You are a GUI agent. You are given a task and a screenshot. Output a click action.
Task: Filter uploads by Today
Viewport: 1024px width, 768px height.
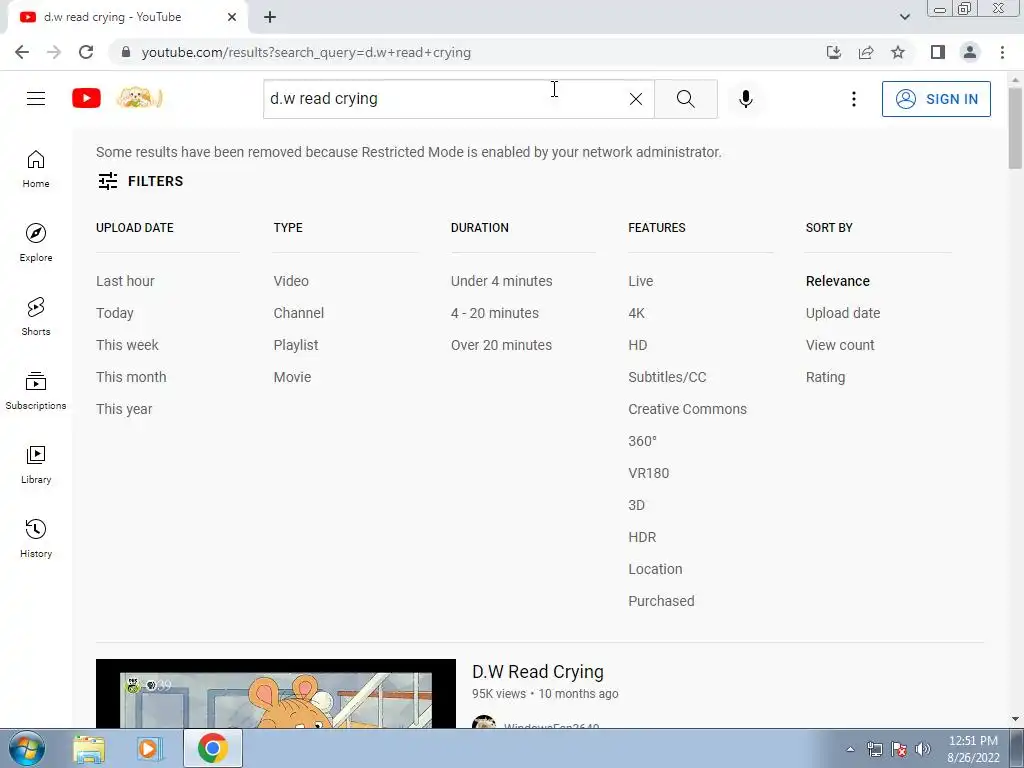coord(115,313)
